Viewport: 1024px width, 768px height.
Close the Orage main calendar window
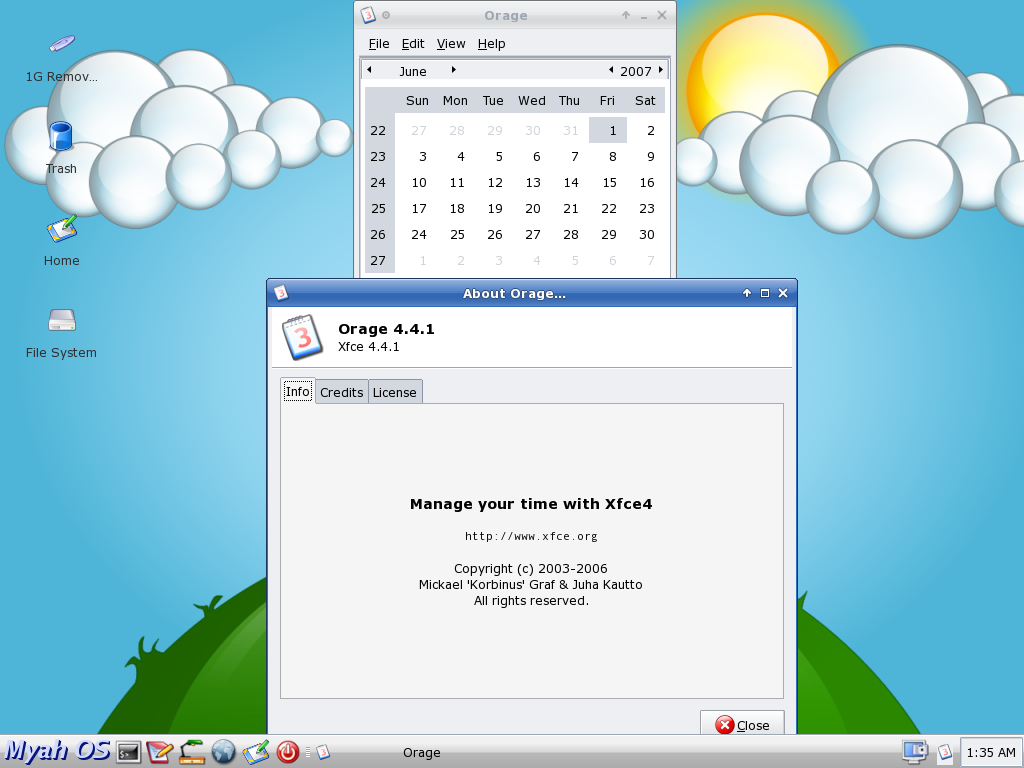click(662, 15)
